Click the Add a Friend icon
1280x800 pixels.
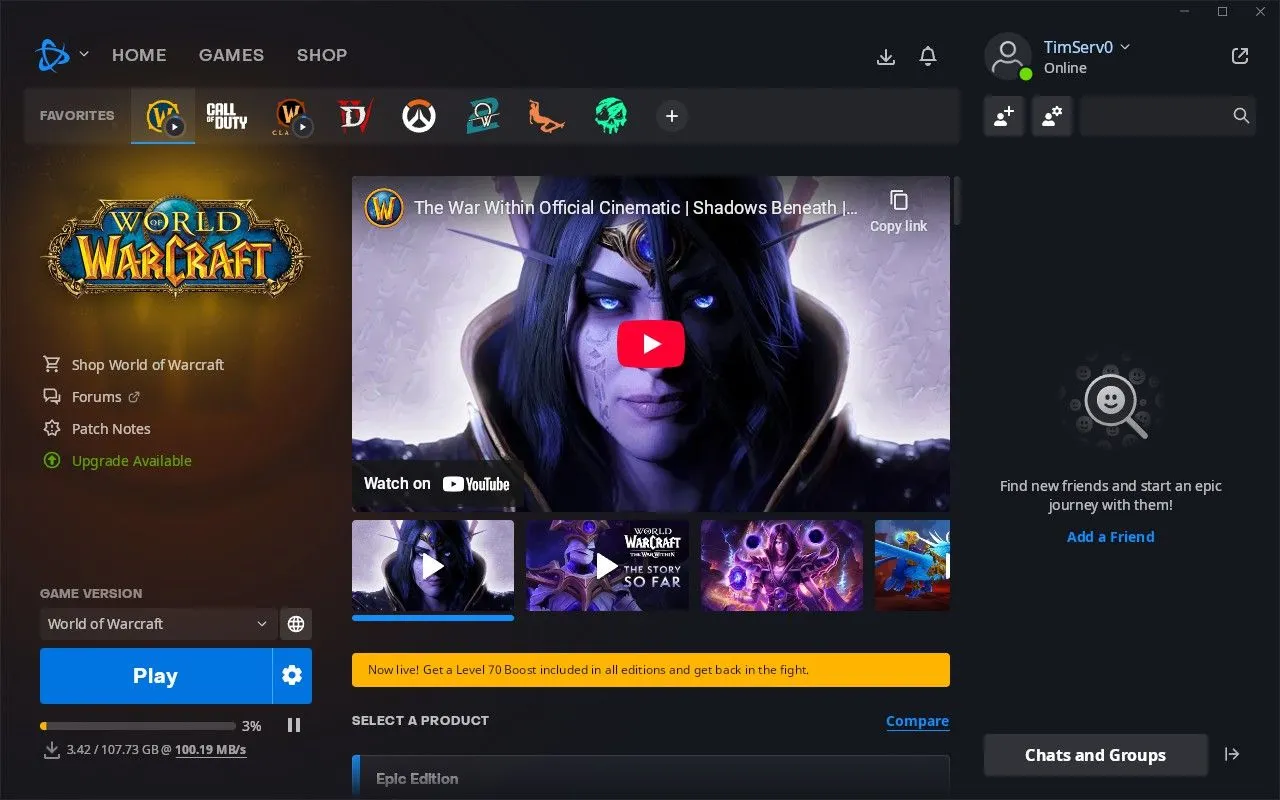point(1004,116)
